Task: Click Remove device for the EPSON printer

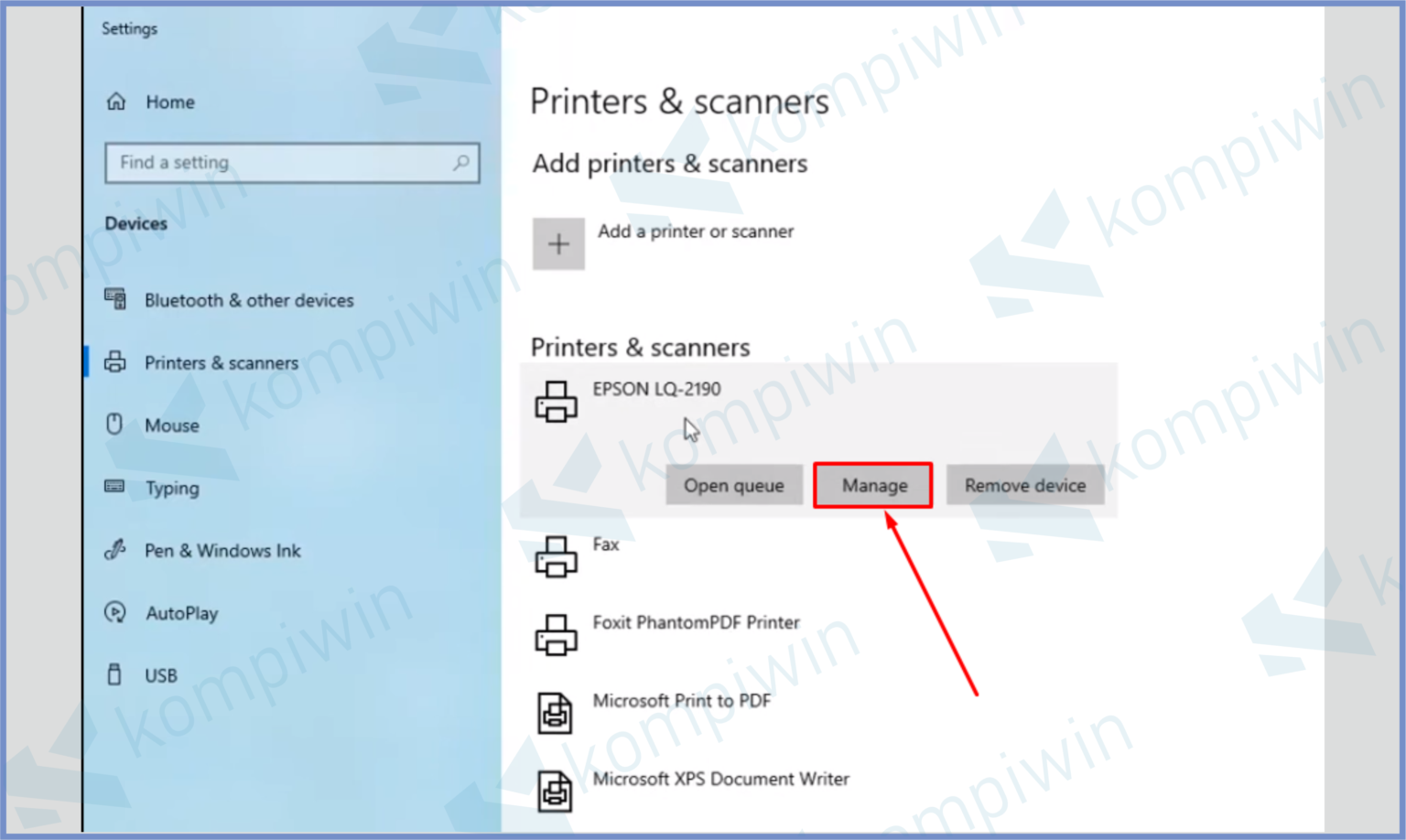Action: (1025, 485)
